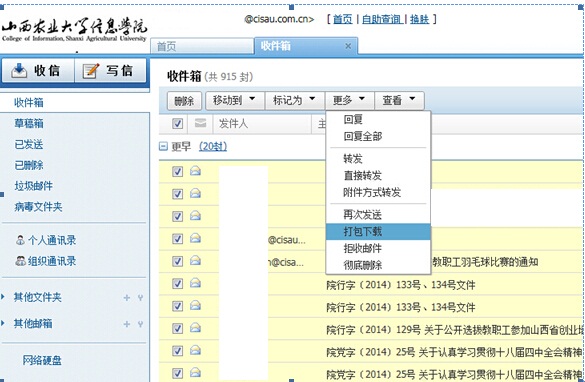Sort by 发件人 column header
Viewport: 585px width, 382px height.
point(233,123)
